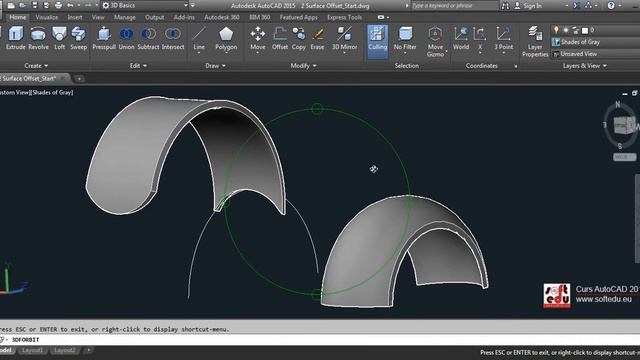
Task: Click the WCS dropdown under the ViewCube
Action: 624,157
